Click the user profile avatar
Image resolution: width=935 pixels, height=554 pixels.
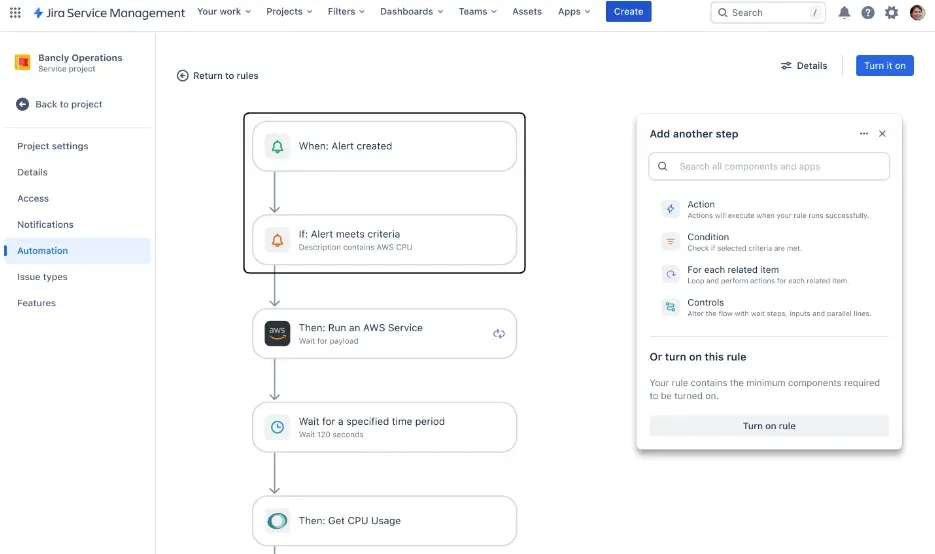(917, 12)
